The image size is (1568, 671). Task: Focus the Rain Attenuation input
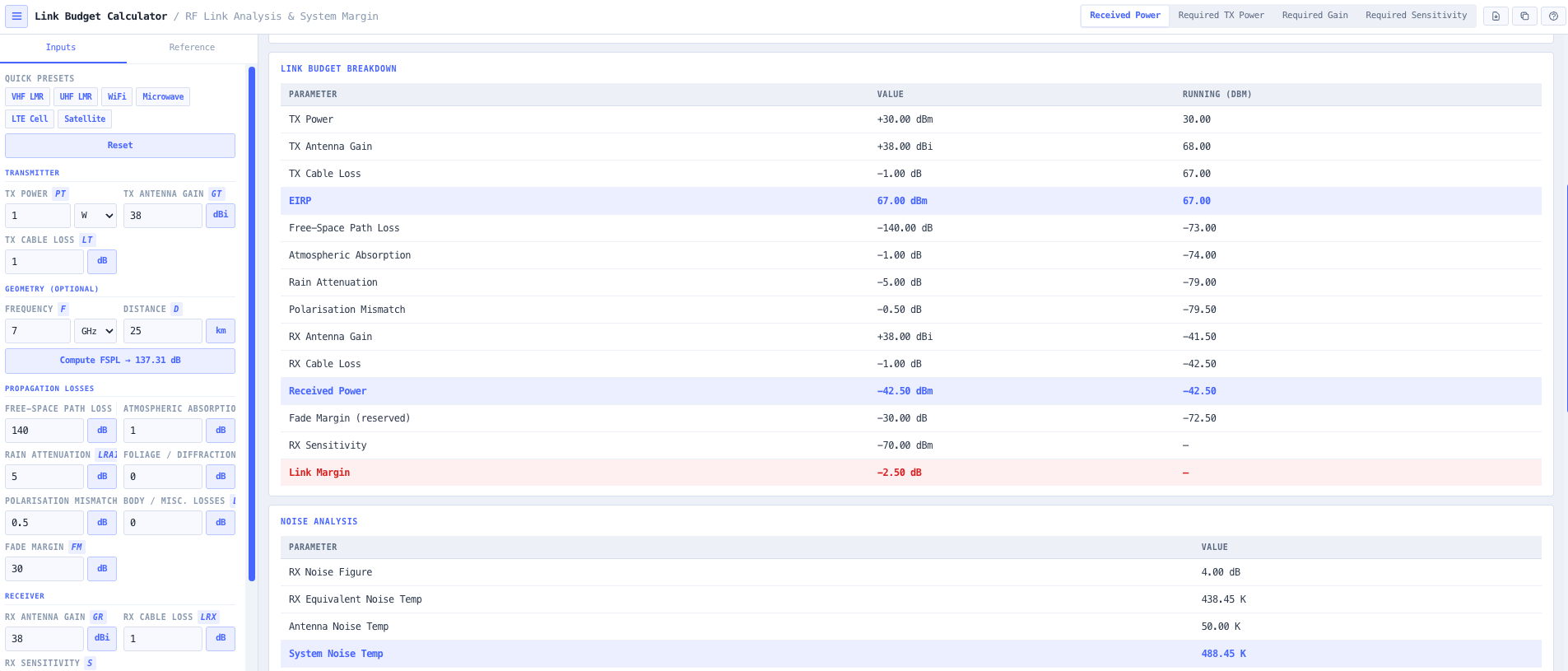44,477
